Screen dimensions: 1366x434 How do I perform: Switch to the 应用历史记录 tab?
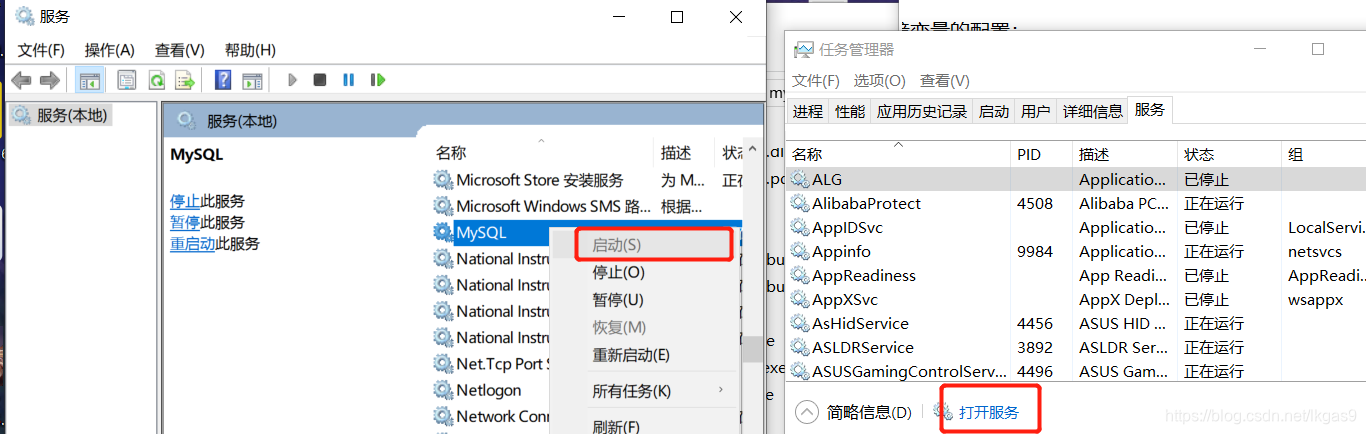tap(922, 111)
